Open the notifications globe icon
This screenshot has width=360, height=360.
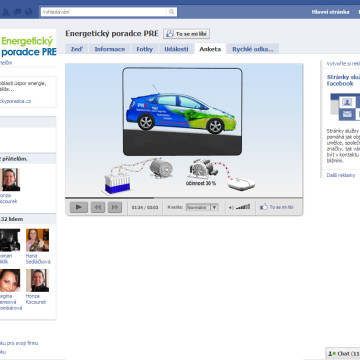[29, 12]
